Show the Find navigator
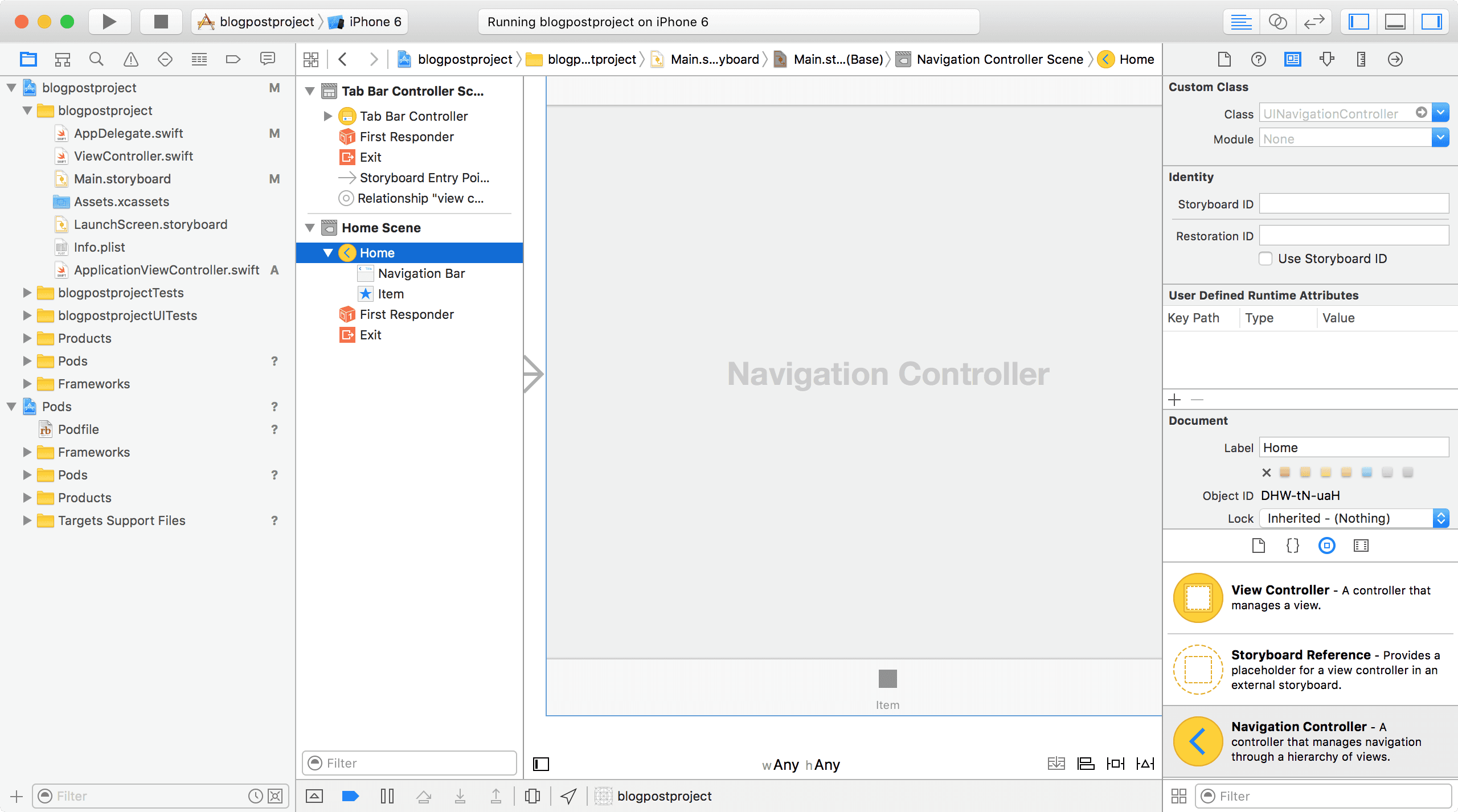The image size is (1458, 812). coord(96,59)
